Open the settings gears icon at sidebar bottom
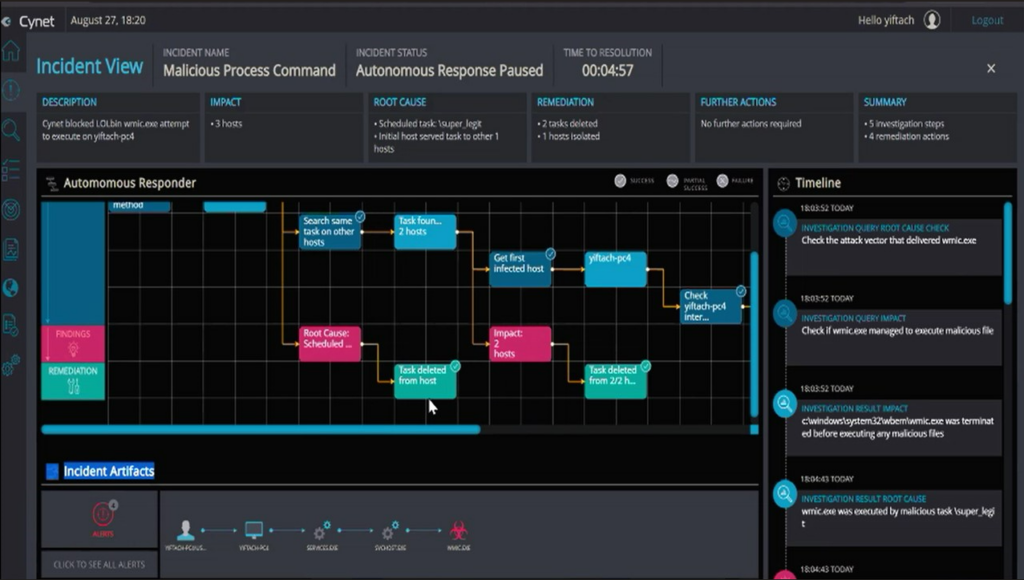 (11, 366)
